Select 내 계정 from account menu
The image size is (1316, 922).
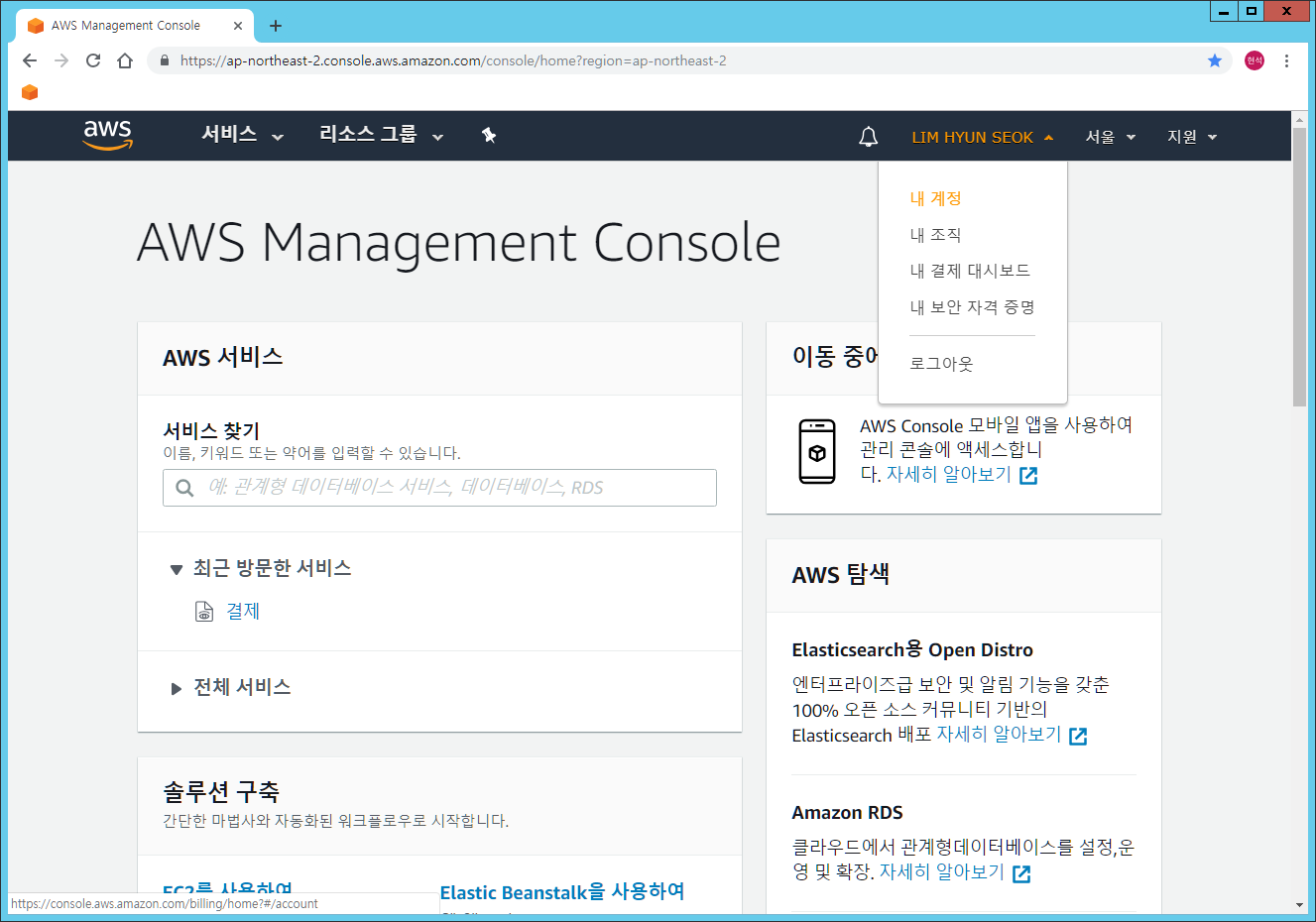[935, 198]
